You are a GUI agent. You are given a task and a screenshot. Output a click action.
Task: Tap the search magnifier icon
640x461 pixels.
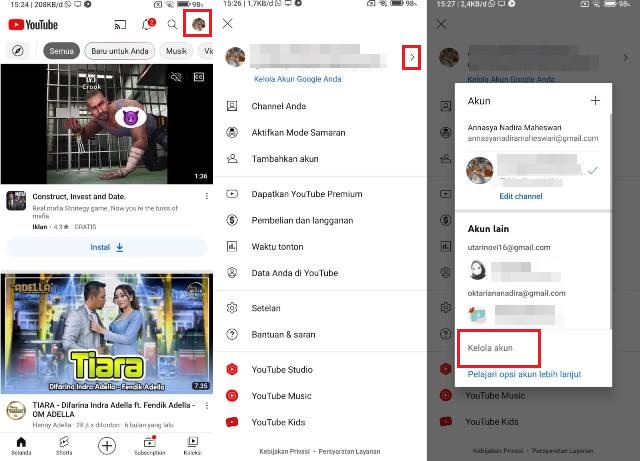coord(172,24)
